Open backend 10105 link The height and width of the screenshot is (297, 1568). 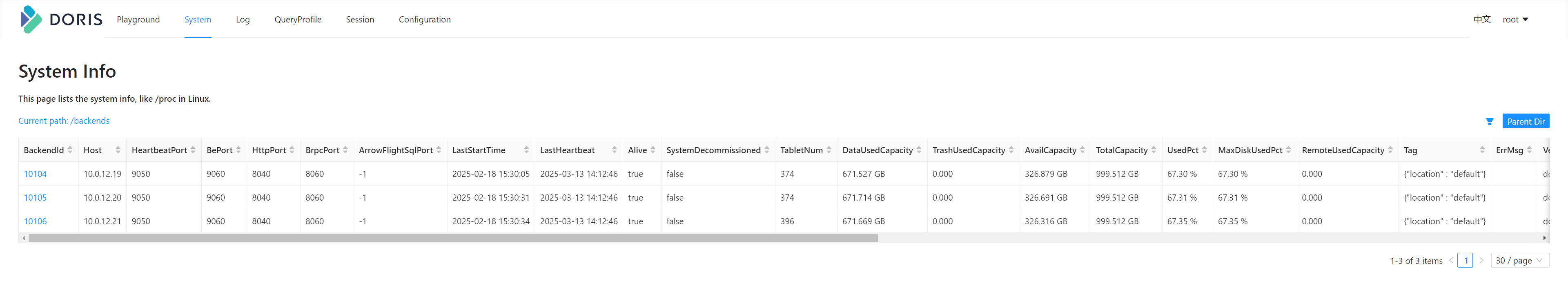(x=35, y=198)
